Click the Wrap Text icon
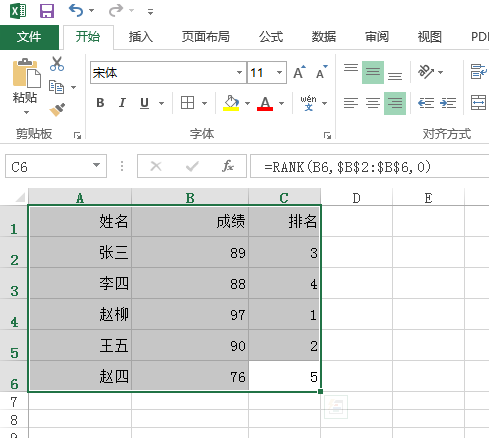This screenshot has width=489, height=438. (478, 72)
